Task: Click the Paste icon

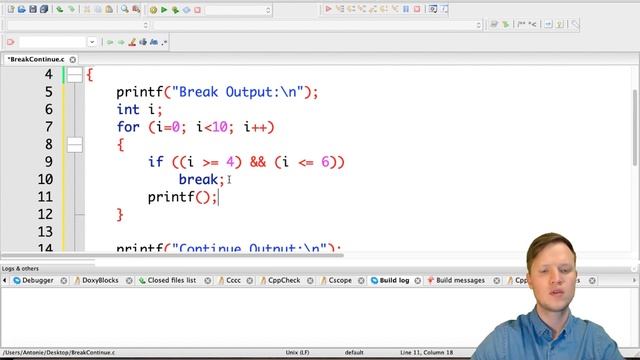Action: pyautogui.click(x=109, y=9)
